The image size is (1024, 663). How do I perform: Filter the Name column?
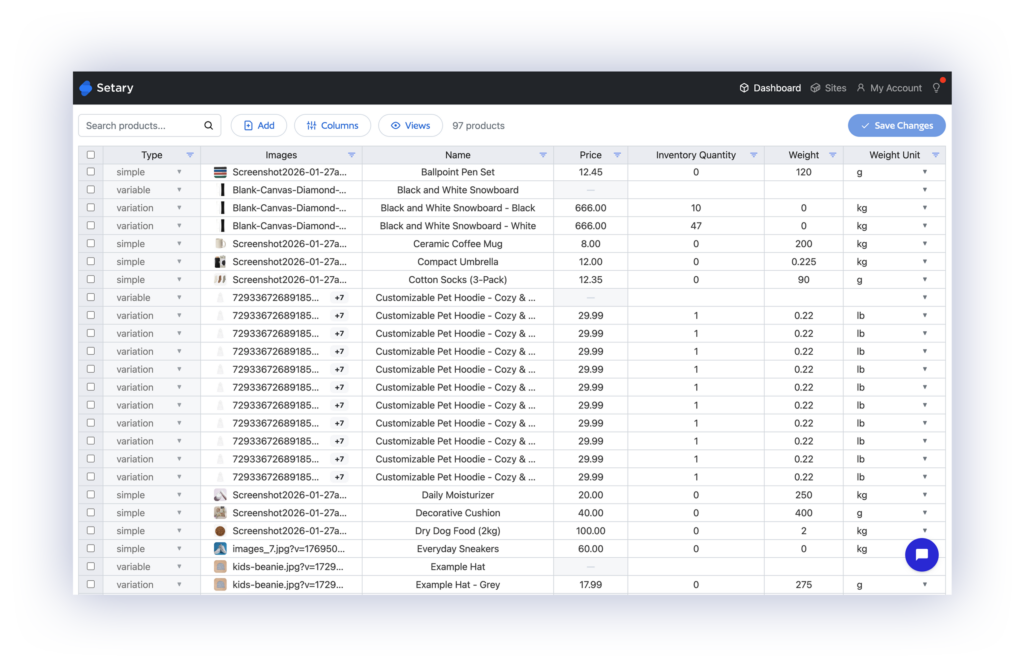(x=543, y=155)
